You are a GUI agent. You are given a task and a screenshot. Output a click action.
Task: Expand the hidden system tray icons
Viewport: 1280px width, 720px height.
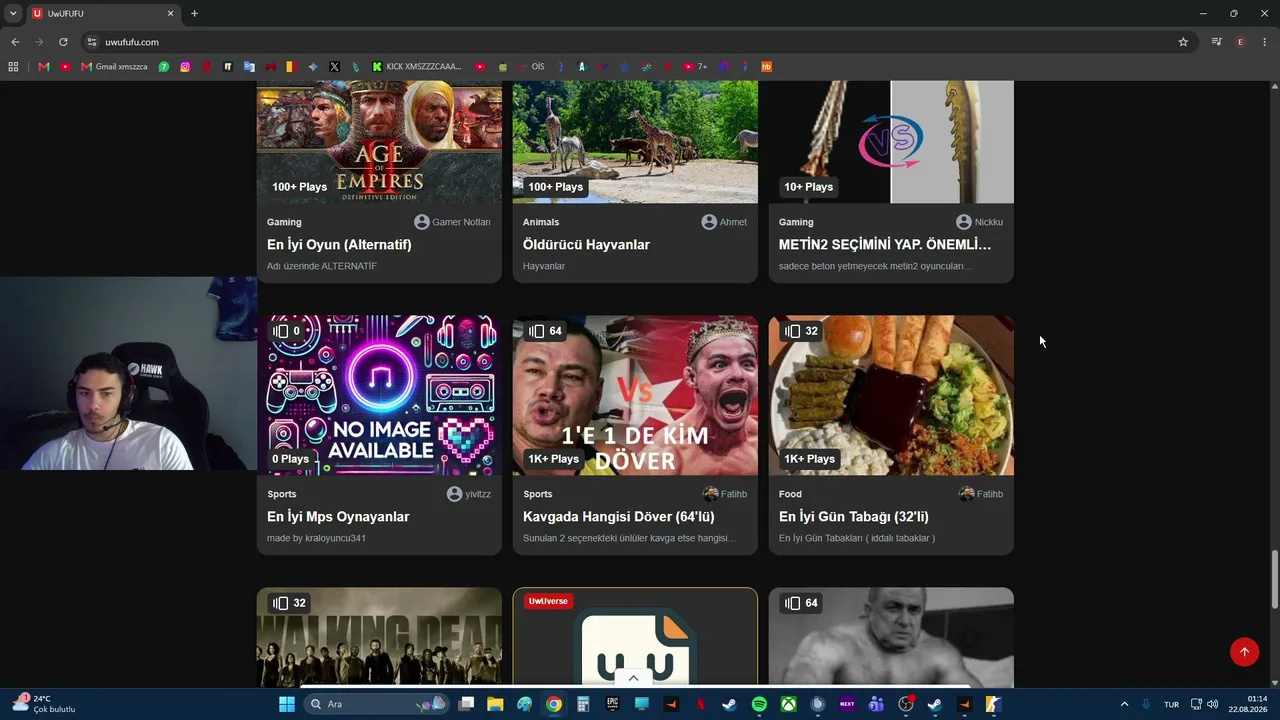(x=1124, y=704)
